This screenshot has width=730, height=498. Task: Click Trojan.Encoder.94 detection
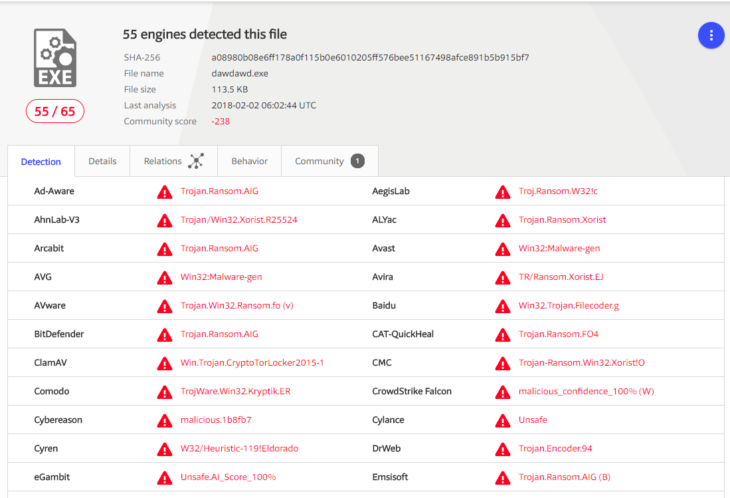pos(555,448)
